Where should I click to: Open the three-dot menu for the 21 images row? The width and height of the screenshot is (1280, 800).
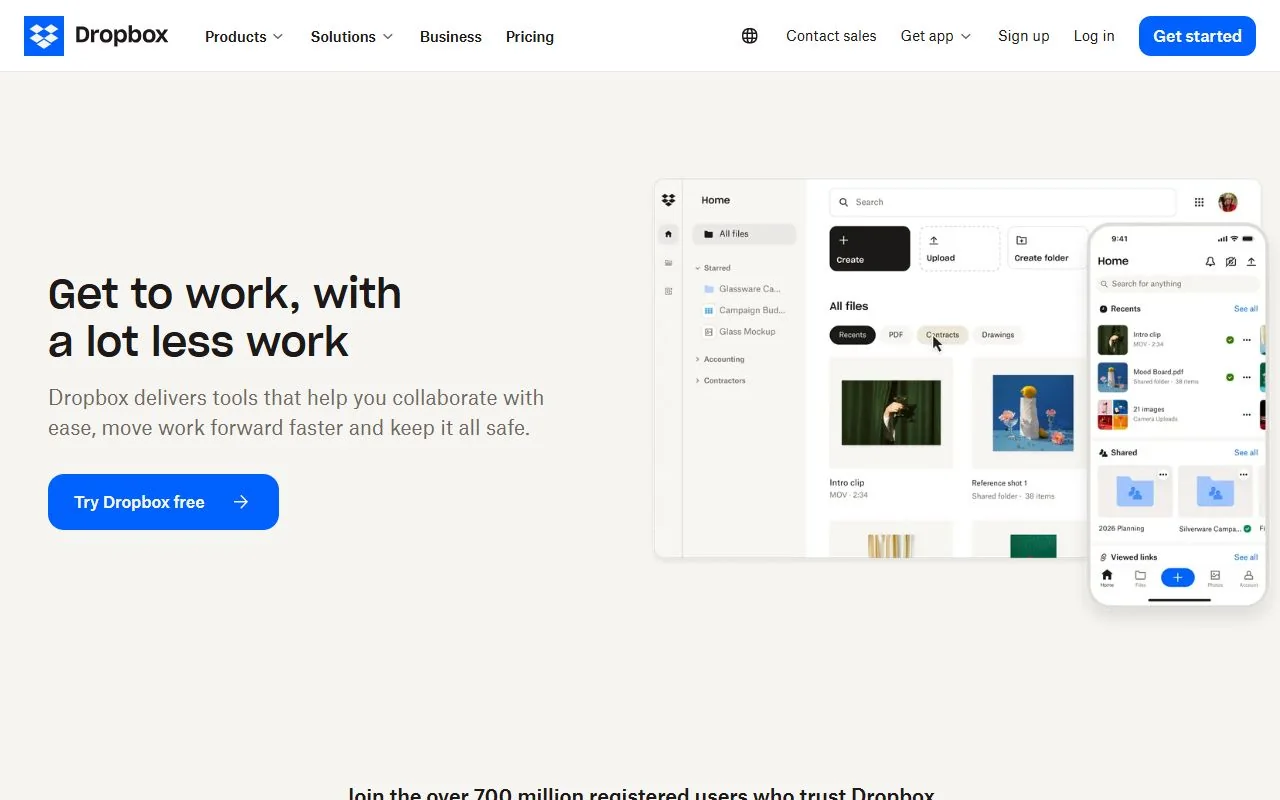pos(1247,414)
